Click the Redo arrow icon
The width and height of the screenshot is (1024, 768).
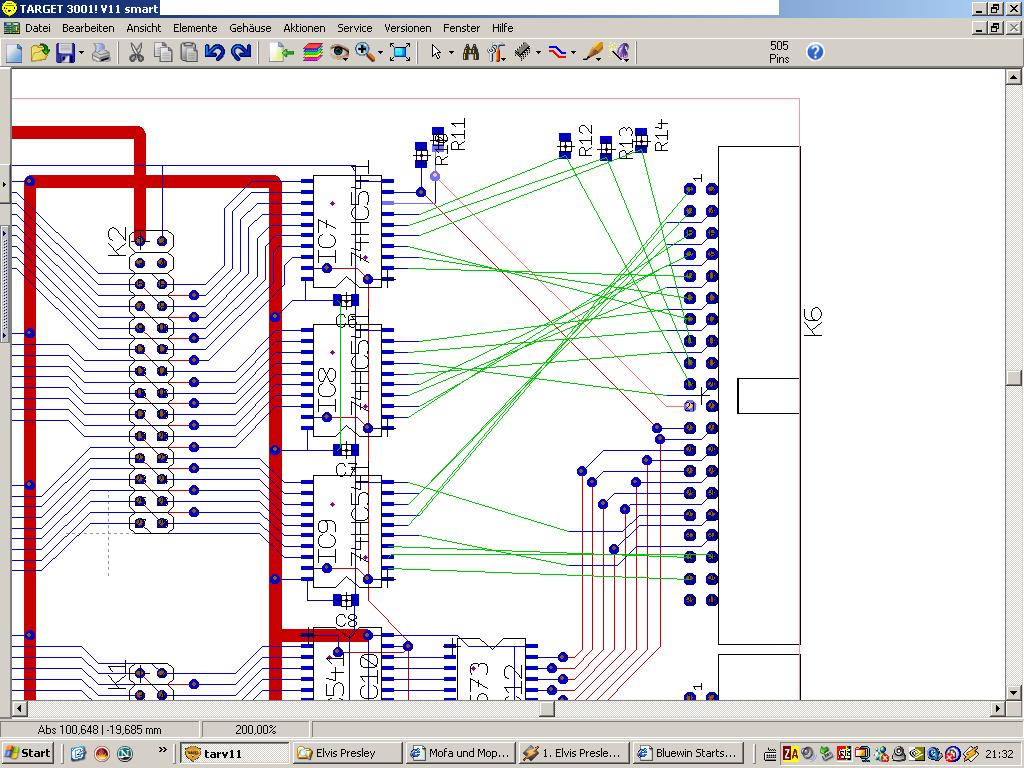pos(240,53)
